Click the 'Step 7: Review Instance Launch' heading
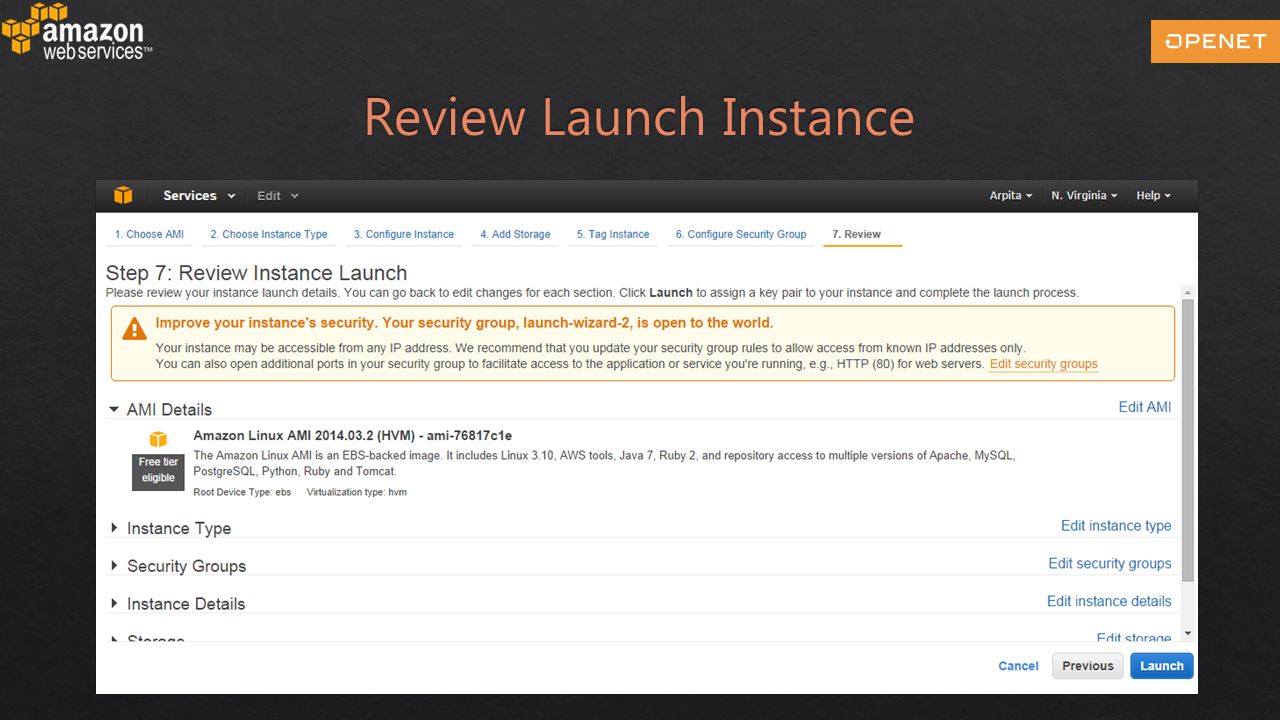 [256, 273]
